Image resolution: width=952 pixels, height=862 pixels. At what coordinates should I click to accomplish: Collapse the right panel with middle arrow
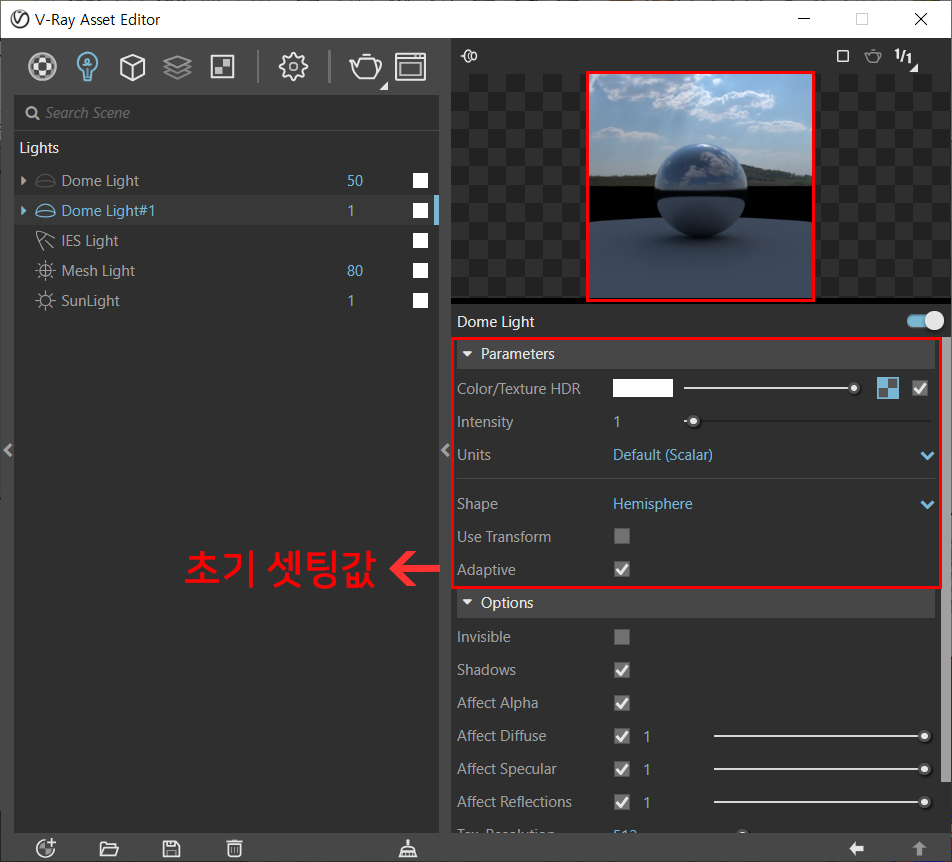445,450
